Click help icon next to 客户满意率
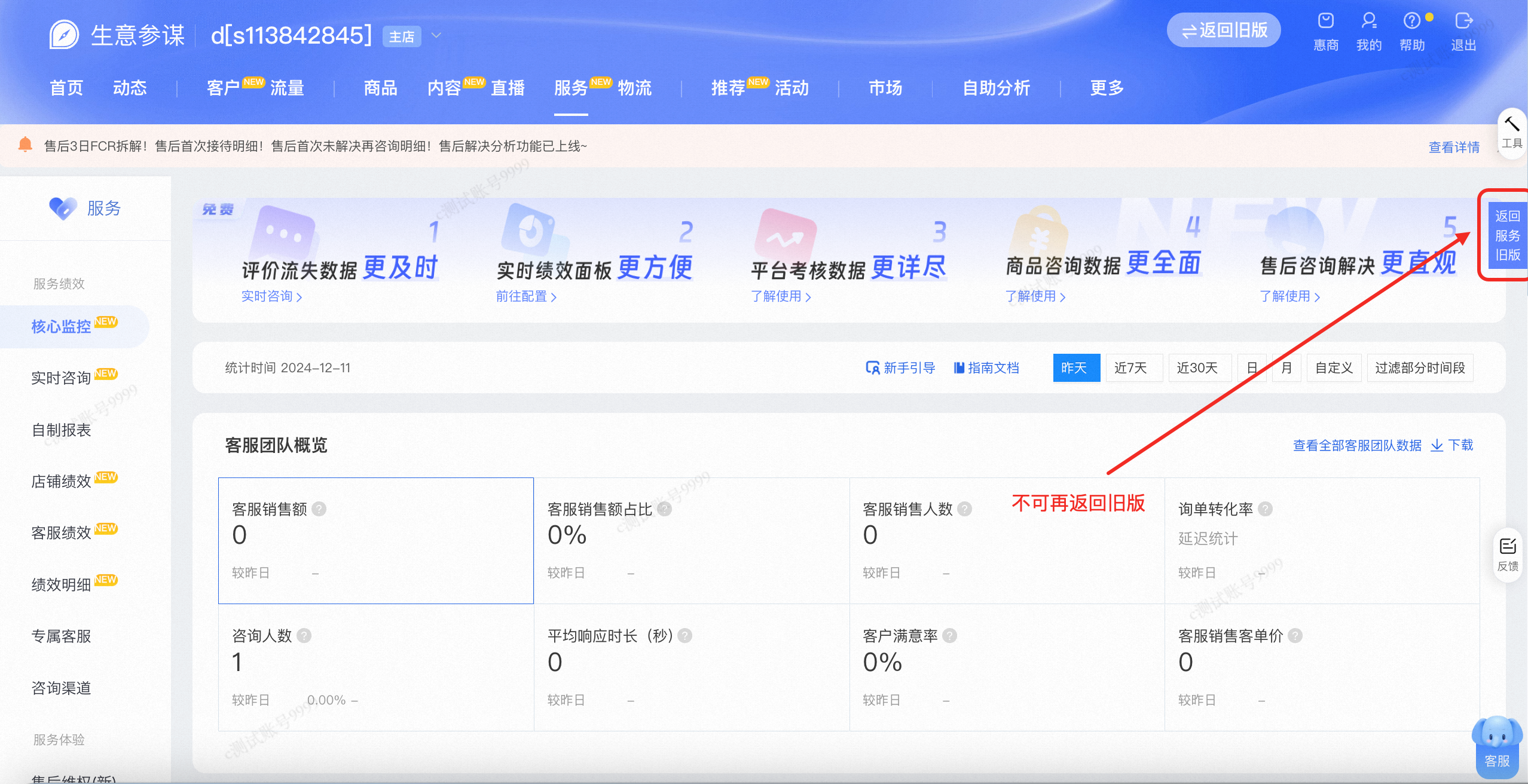Image resolution: width=1528 pixels, height=784 pixels. click(x=949, y=636)
